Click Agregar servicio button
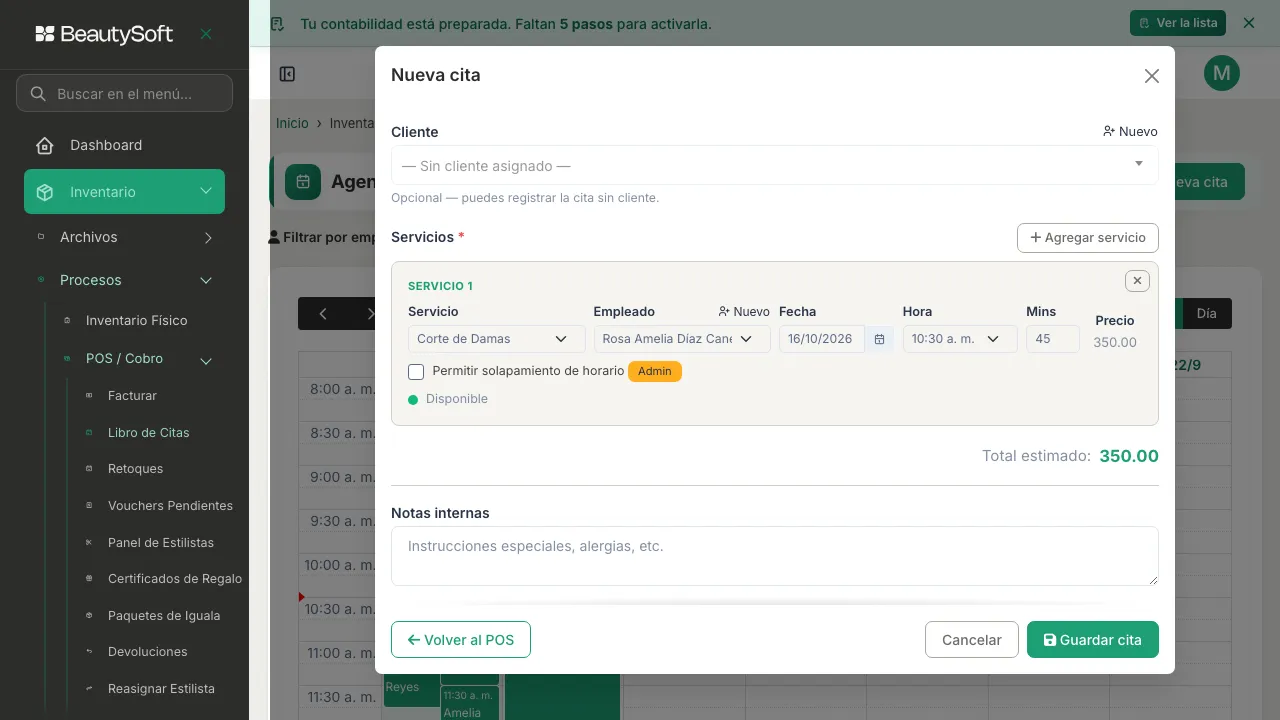 1088,238
